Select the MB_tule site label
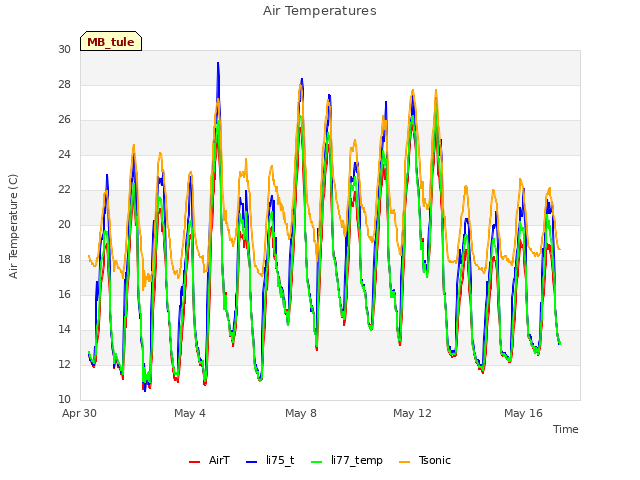 pyautogui.click(x=111, y=42)
